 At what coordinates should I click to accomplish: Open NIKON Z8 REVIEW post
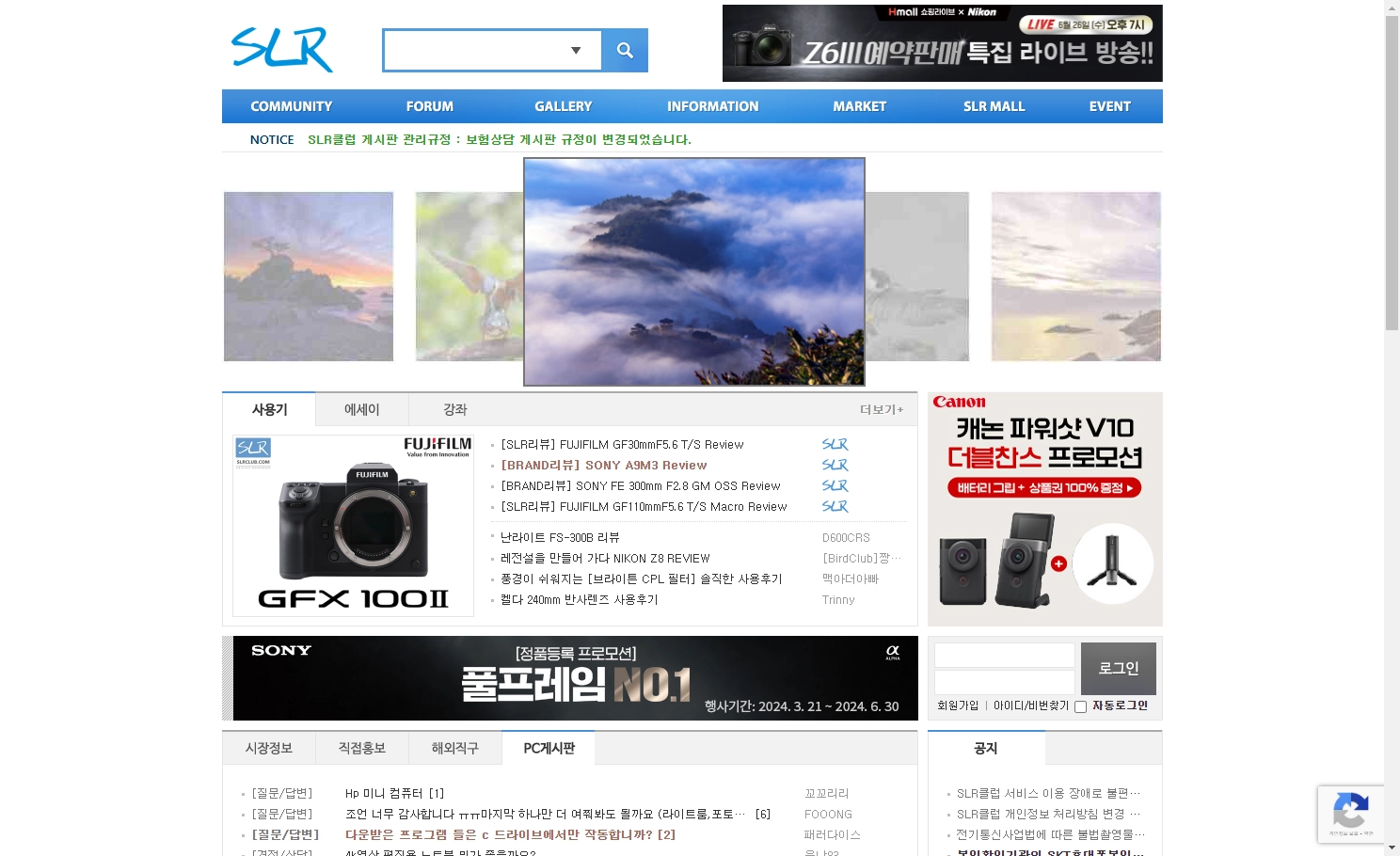pos(605,559)
